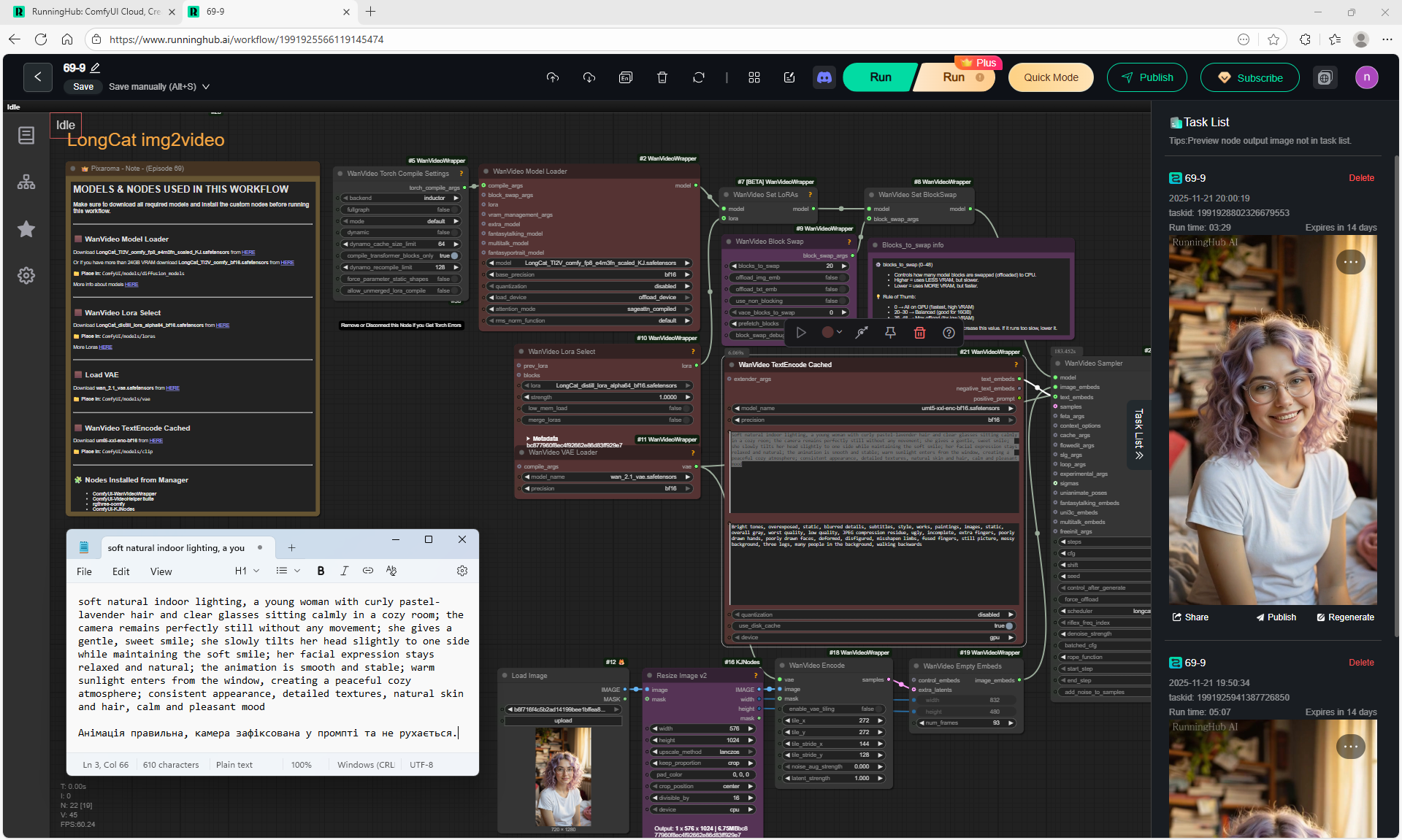The height and width of the screenshot is (840, 1402).
Task: Click the trash icon in top toolbar
Action: point(662,77)
